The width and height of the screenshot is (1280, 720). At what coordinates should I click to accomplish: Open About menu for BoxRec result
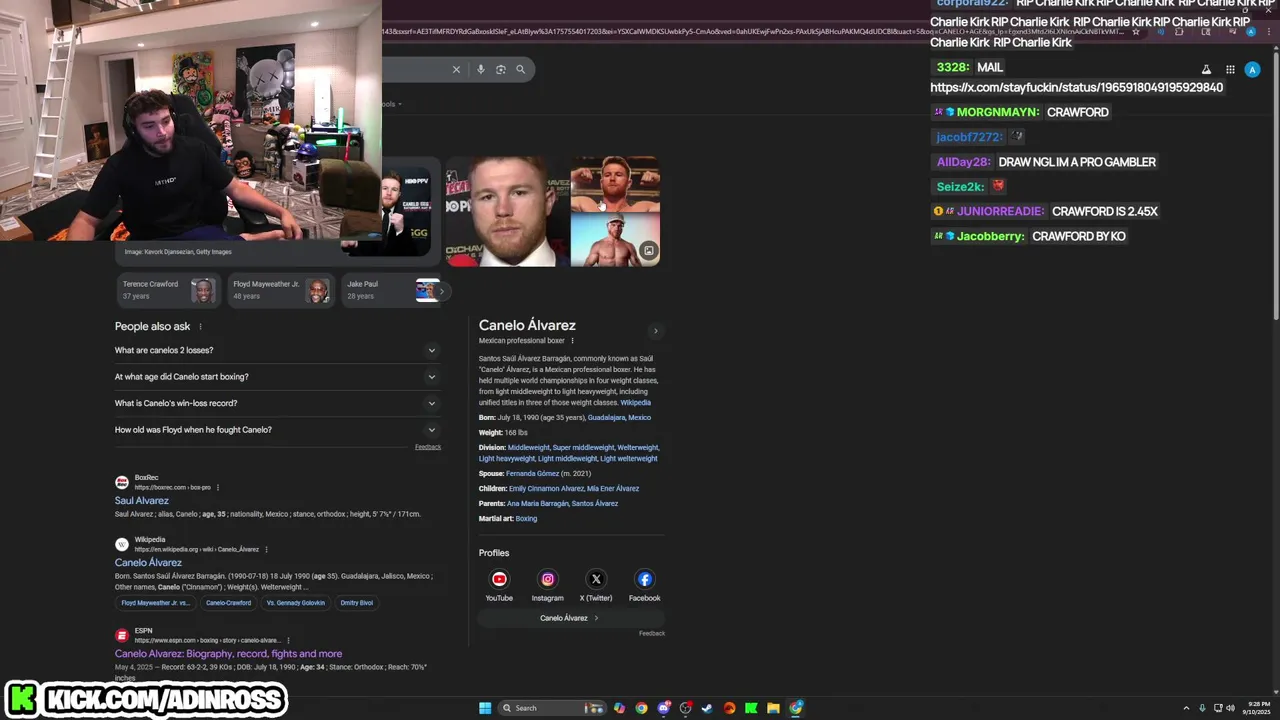pos(218,487)
